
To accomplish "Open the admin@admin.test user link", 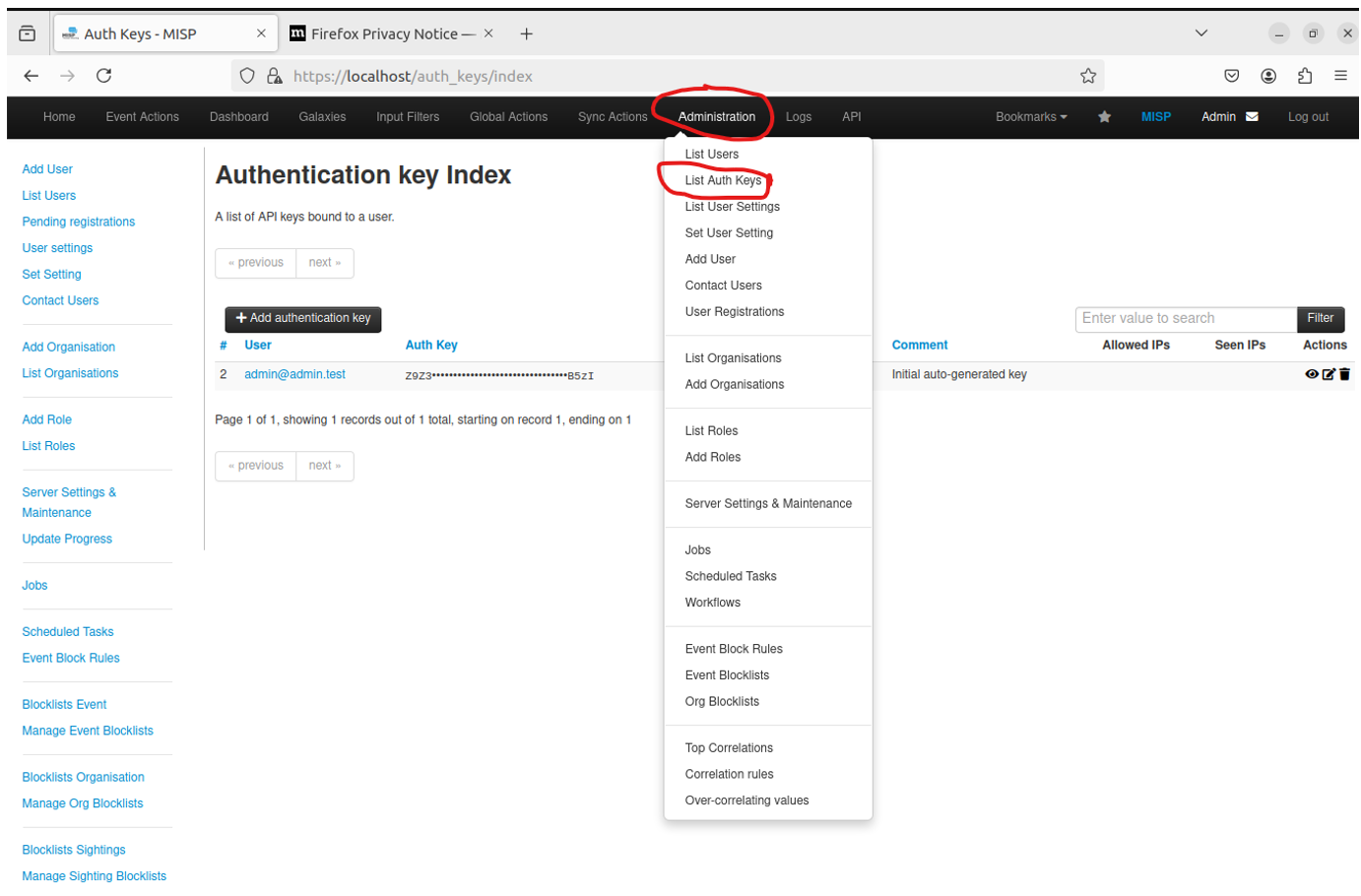I will click(294, 375).
